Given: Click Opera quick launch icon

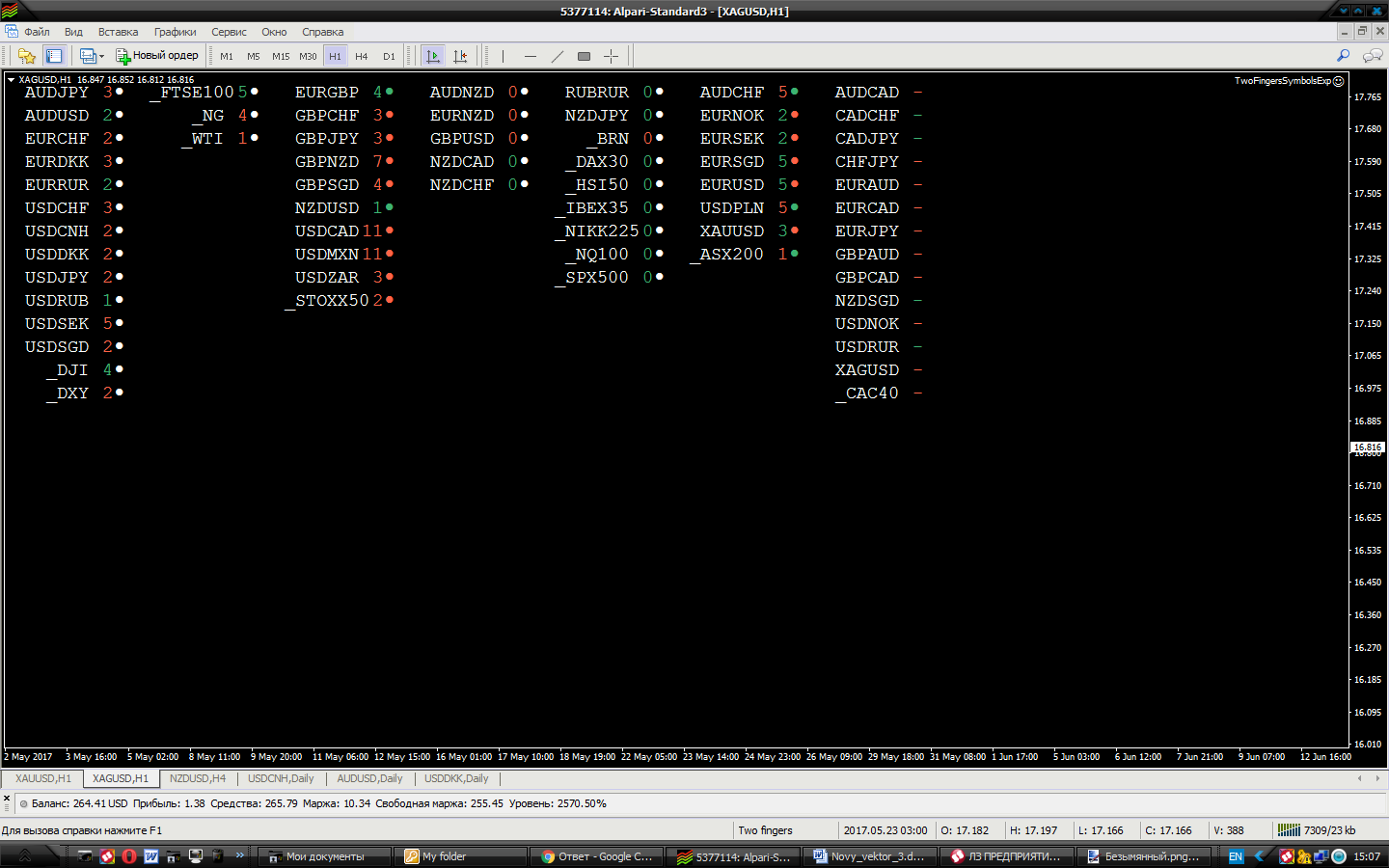Looking at the screenshot, I should [129, 856].
